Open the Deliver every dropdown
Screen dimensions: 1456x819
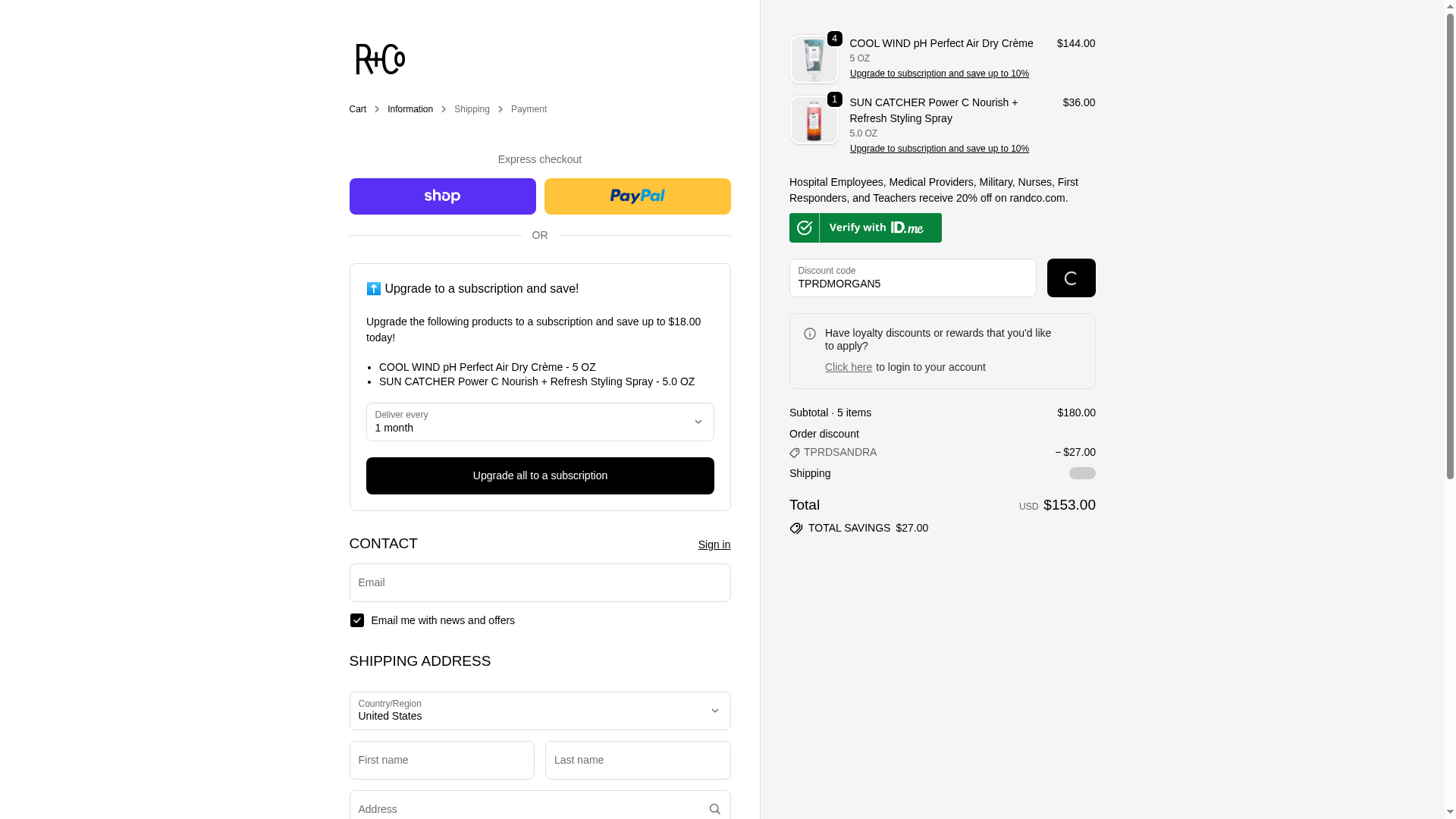coord(539,422)
